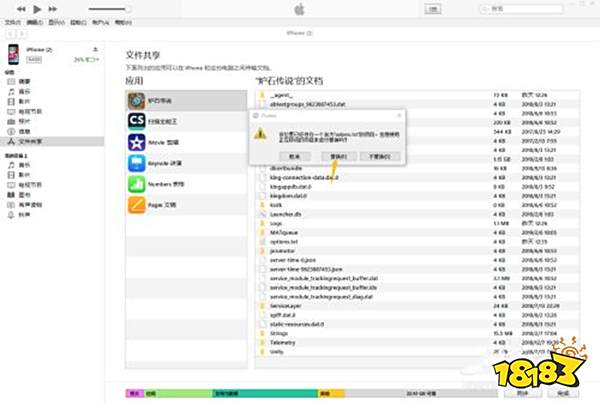
Task: Click the light green 应用 storage segment
Action: [178, 393]
